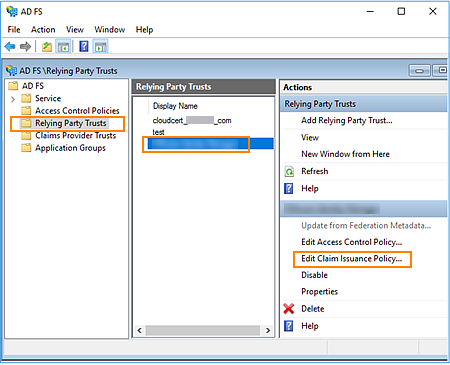
Task: Click Refresh action text
Action: [x=315, y=171]
